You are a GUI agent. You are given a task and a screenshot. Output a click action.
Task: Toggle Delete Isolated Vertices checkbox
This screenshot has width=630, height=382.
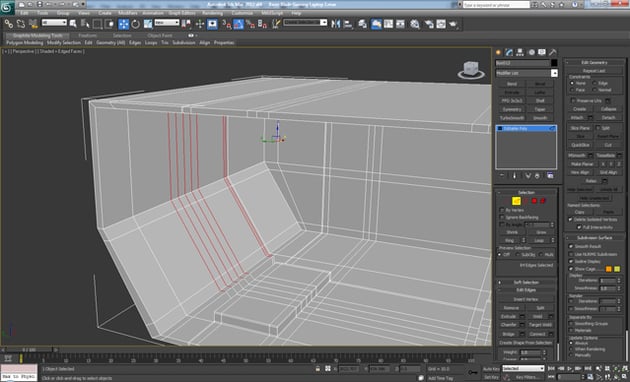click(571, 219)
